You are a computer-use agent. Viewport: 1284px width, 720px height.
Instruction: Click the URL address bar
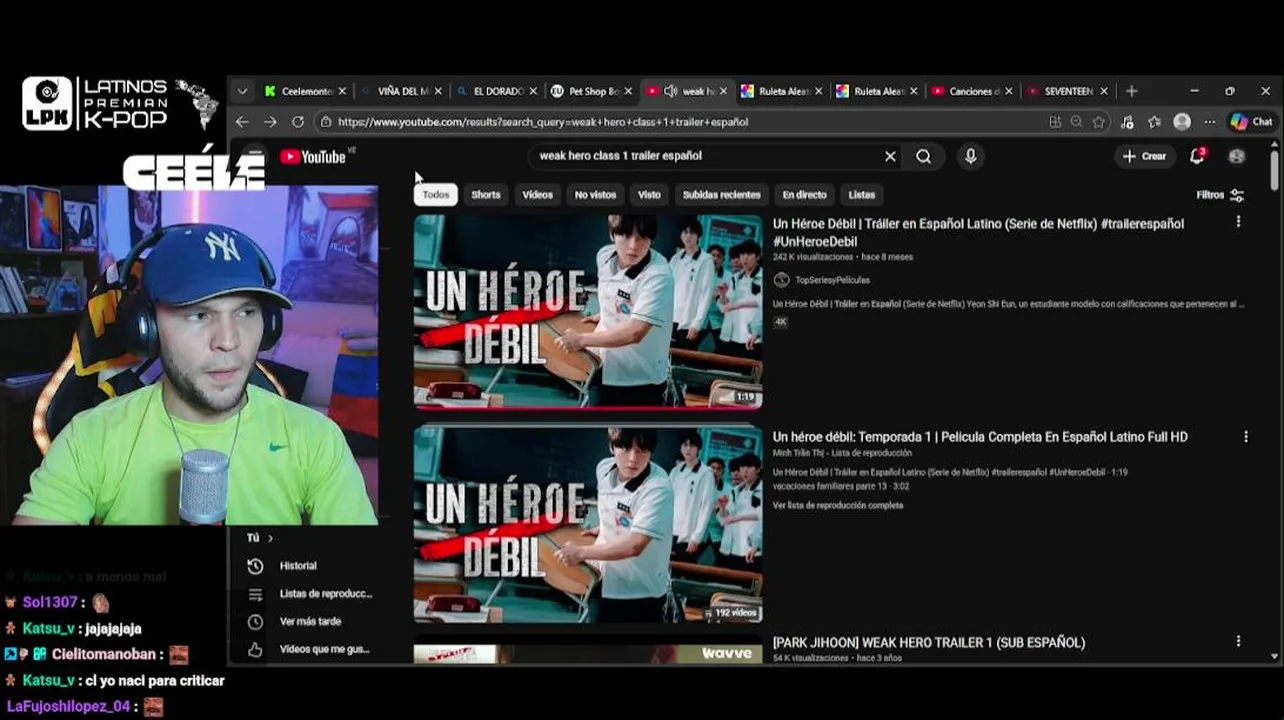coord(680,122)
